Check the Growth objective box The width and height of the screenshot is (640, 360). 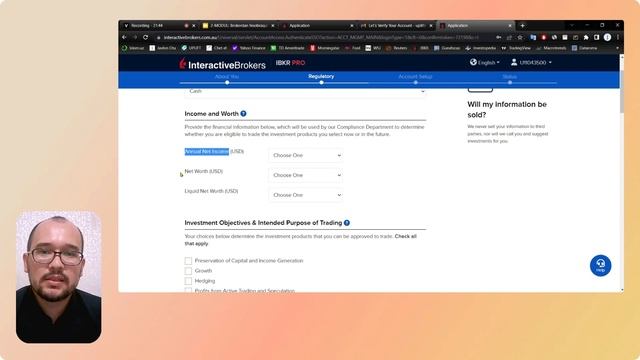(x=188, y=271)
